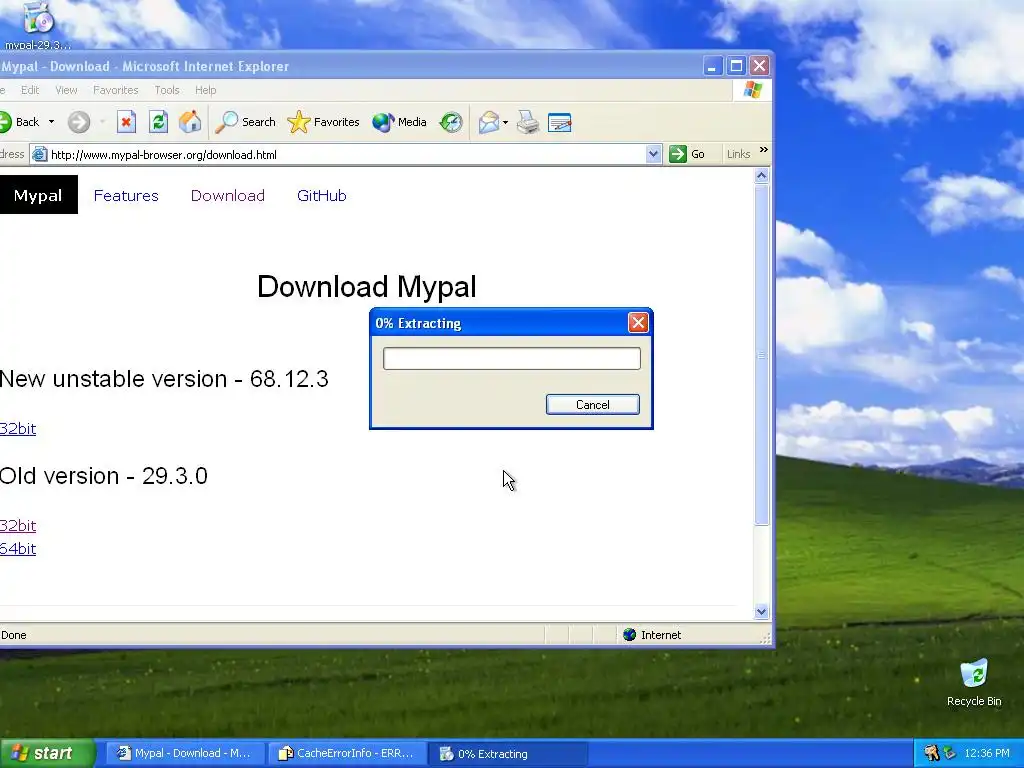
Task: Open the address bar URL dropdown
Action: pyautogui.click(x=653, y=154)
